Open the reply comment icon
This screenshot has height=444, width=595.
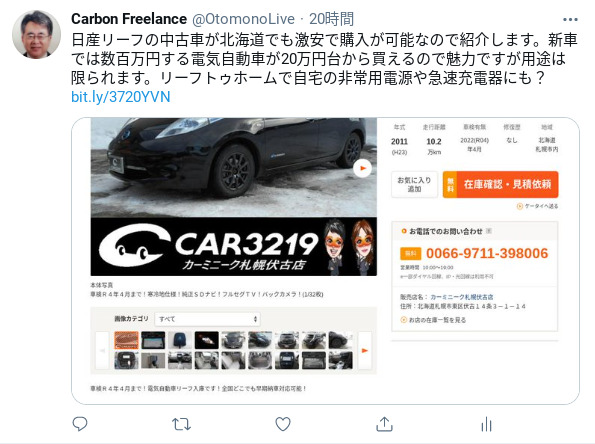pyautogui.click(x=80, y=424)
